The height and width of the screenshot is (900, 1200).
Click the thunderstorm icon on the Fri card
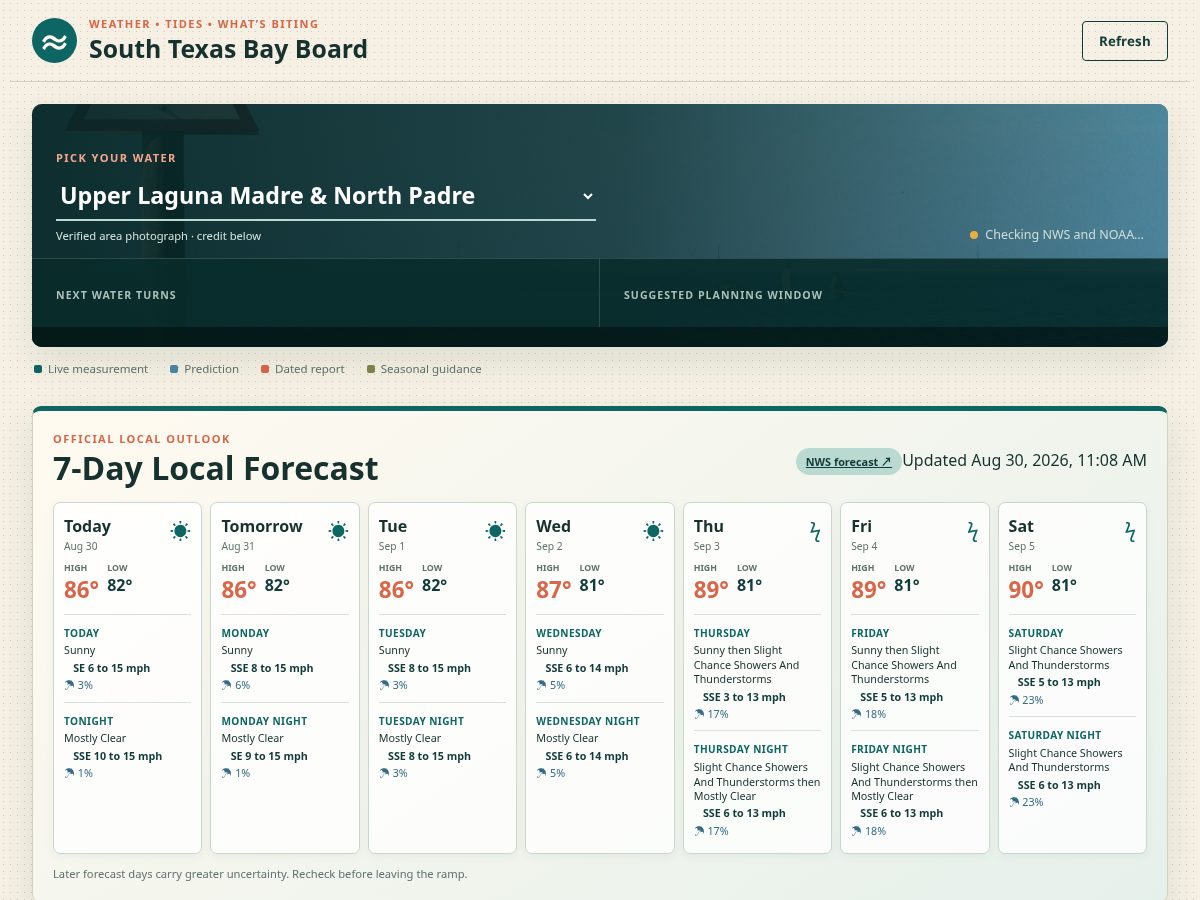tap(972, 531)
